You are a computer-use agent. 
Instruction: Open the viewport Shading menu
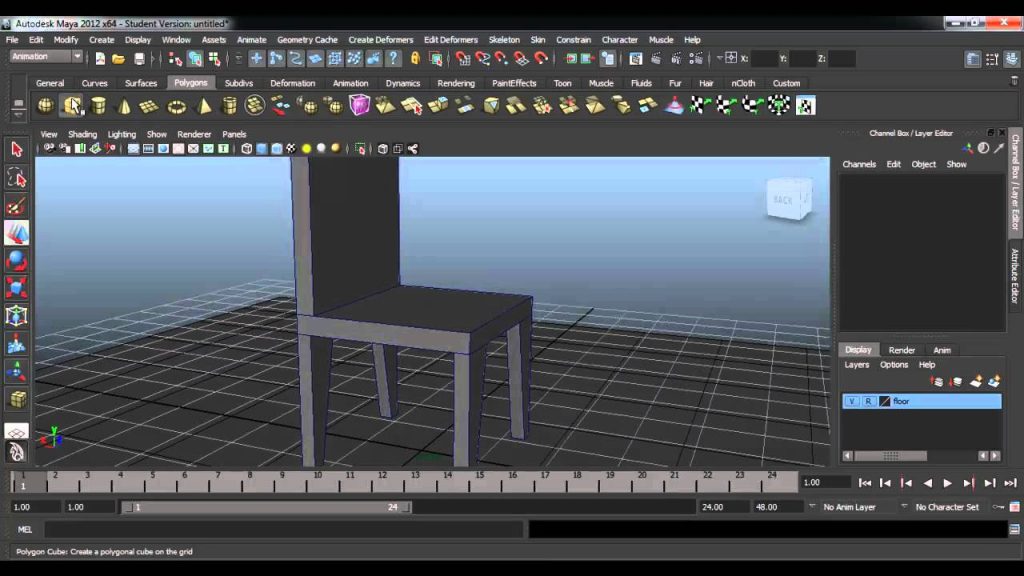82,134
